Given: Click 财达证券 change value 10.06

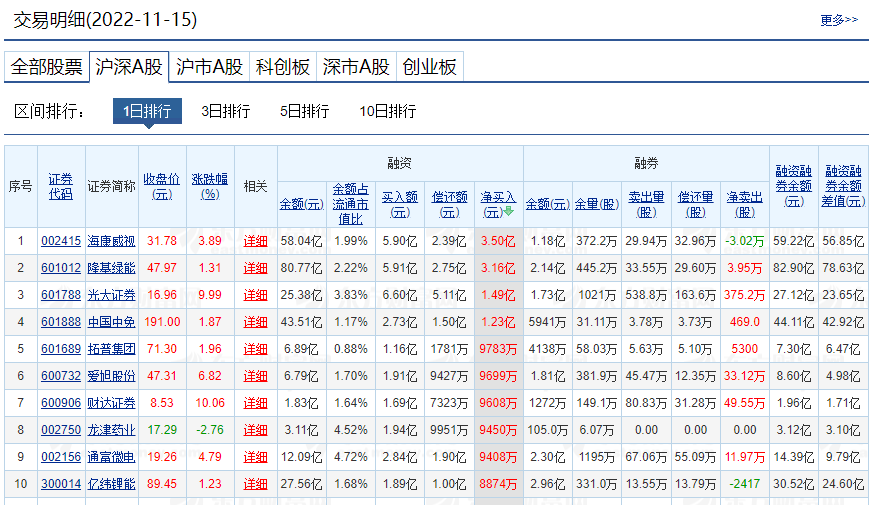Looking at the screenshot, I should tap(210, 402).
